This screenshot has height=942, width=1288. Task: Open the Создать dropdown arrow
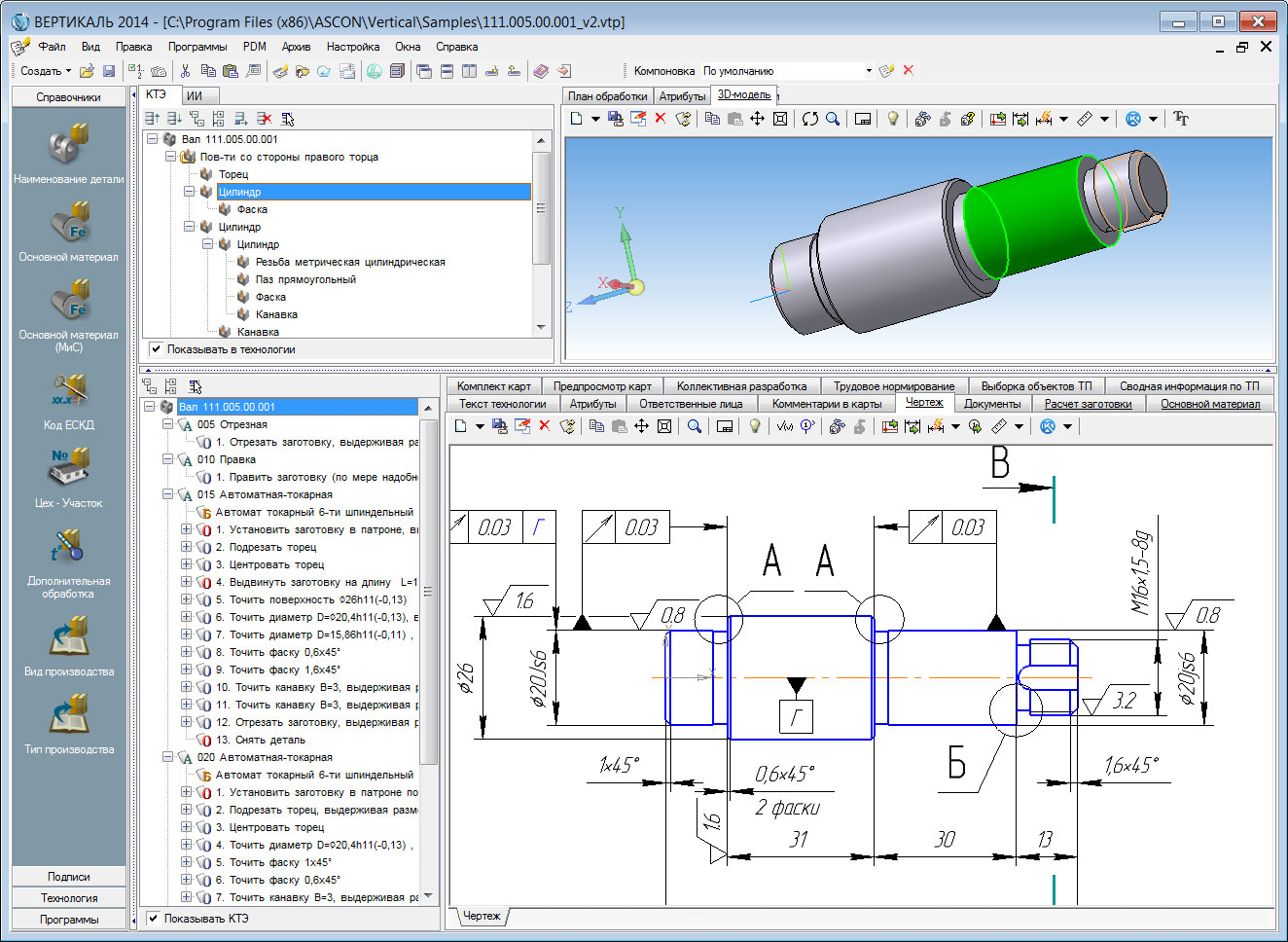[68, 71]
